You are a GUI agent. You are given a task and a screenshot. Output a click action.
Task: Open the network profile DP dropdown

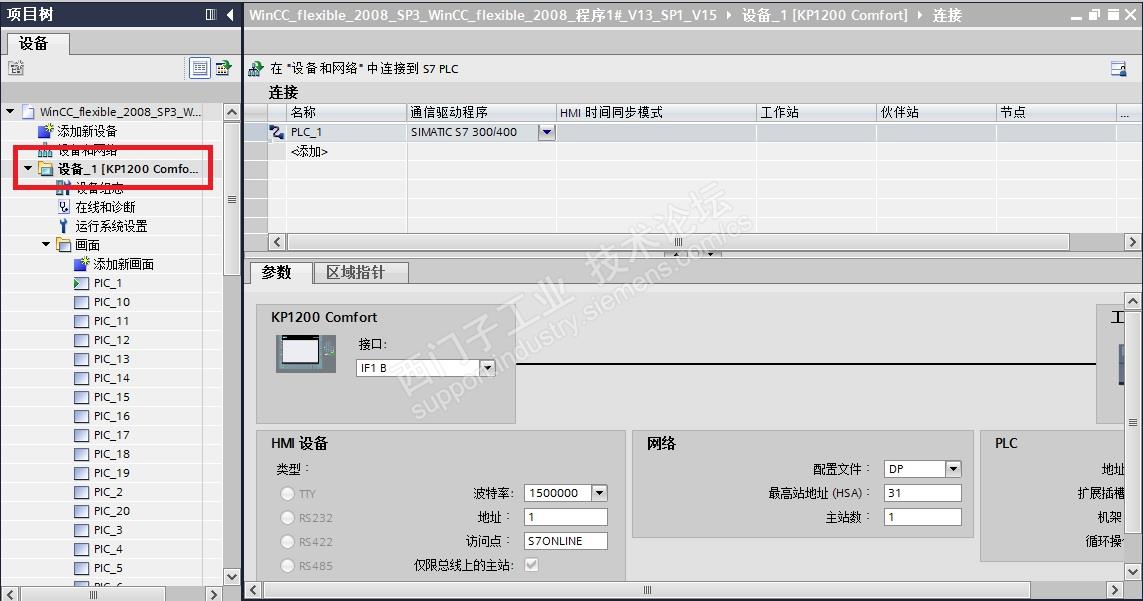[x=953, y=469]
